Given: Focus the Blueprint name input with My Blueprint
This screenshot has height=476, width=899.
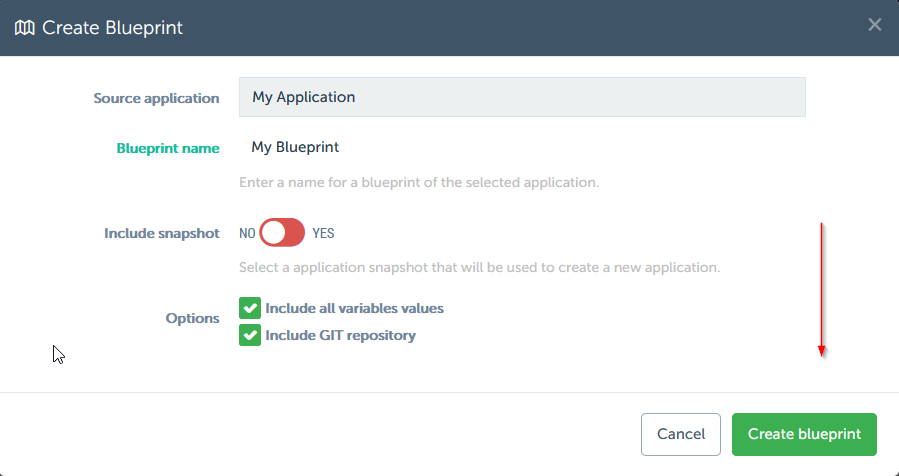Looking at the screenshot, I should 521,147.
